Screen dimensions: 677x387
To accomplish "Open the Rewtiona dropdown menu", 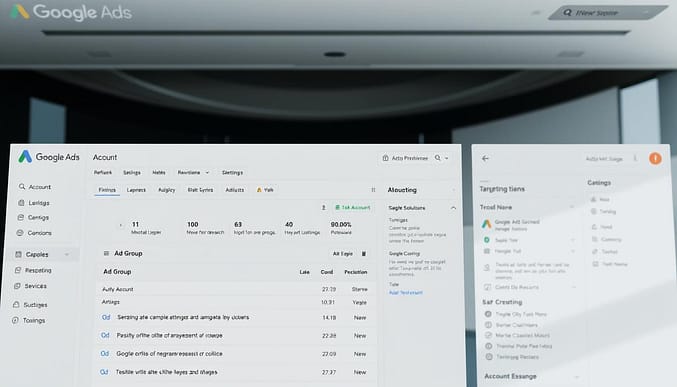I will (x=193, y=172).
